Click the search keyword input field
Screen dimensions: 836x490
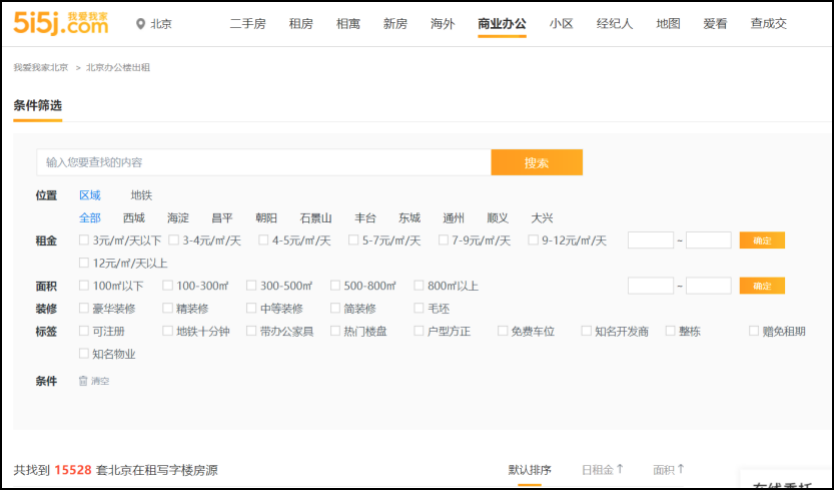tap(263, 163)
